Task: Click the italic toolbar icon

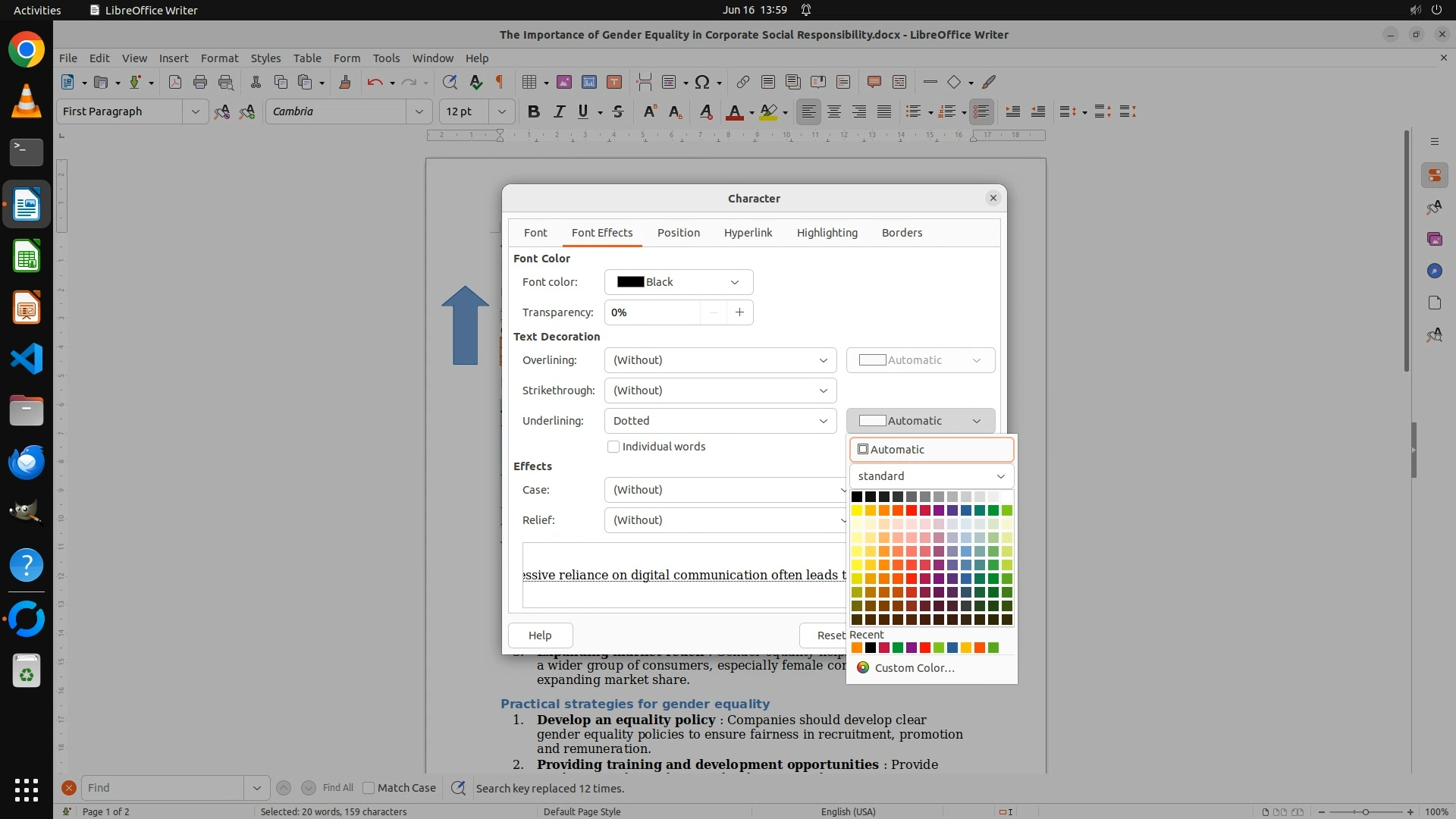Action: [x=559, y=111]
